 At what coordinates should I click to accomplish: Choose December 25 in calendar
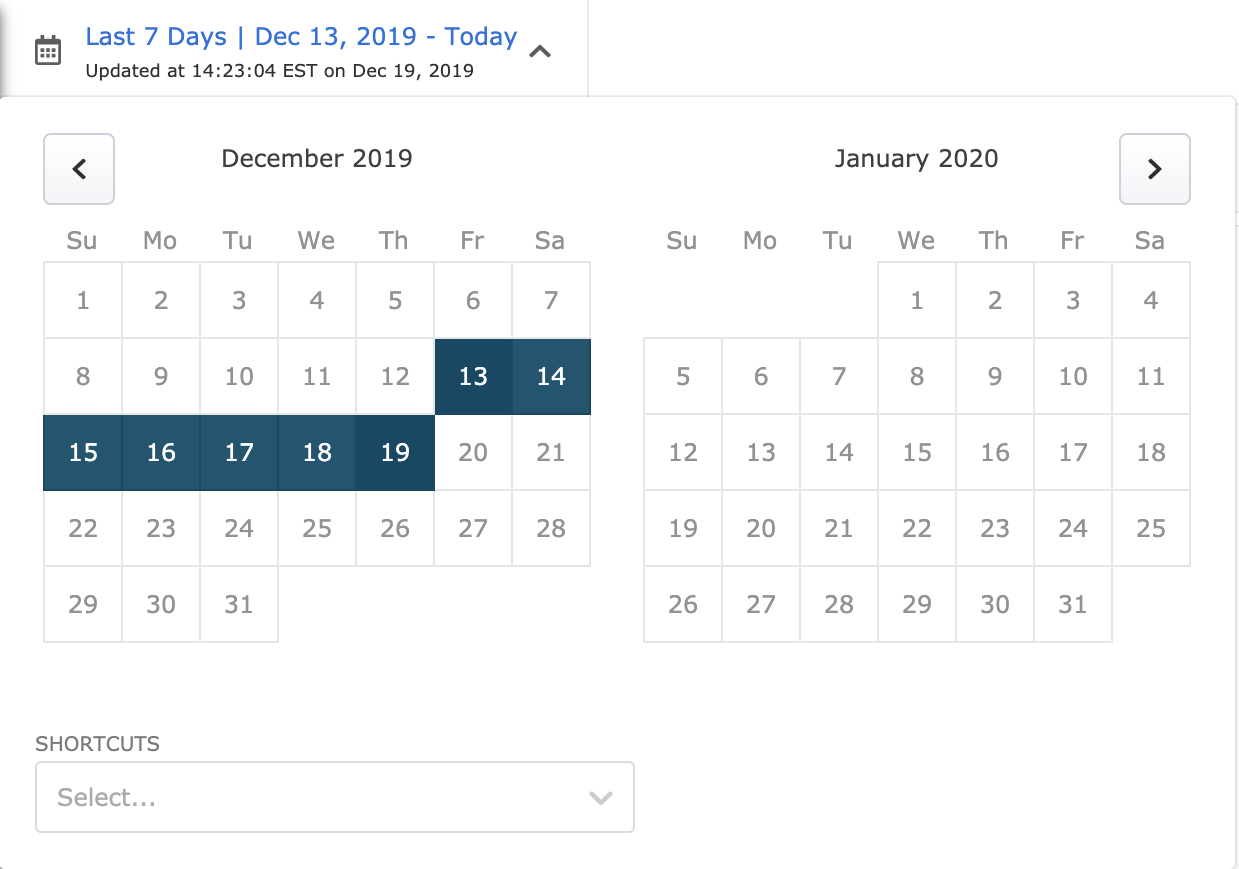[x=317, y=529]
